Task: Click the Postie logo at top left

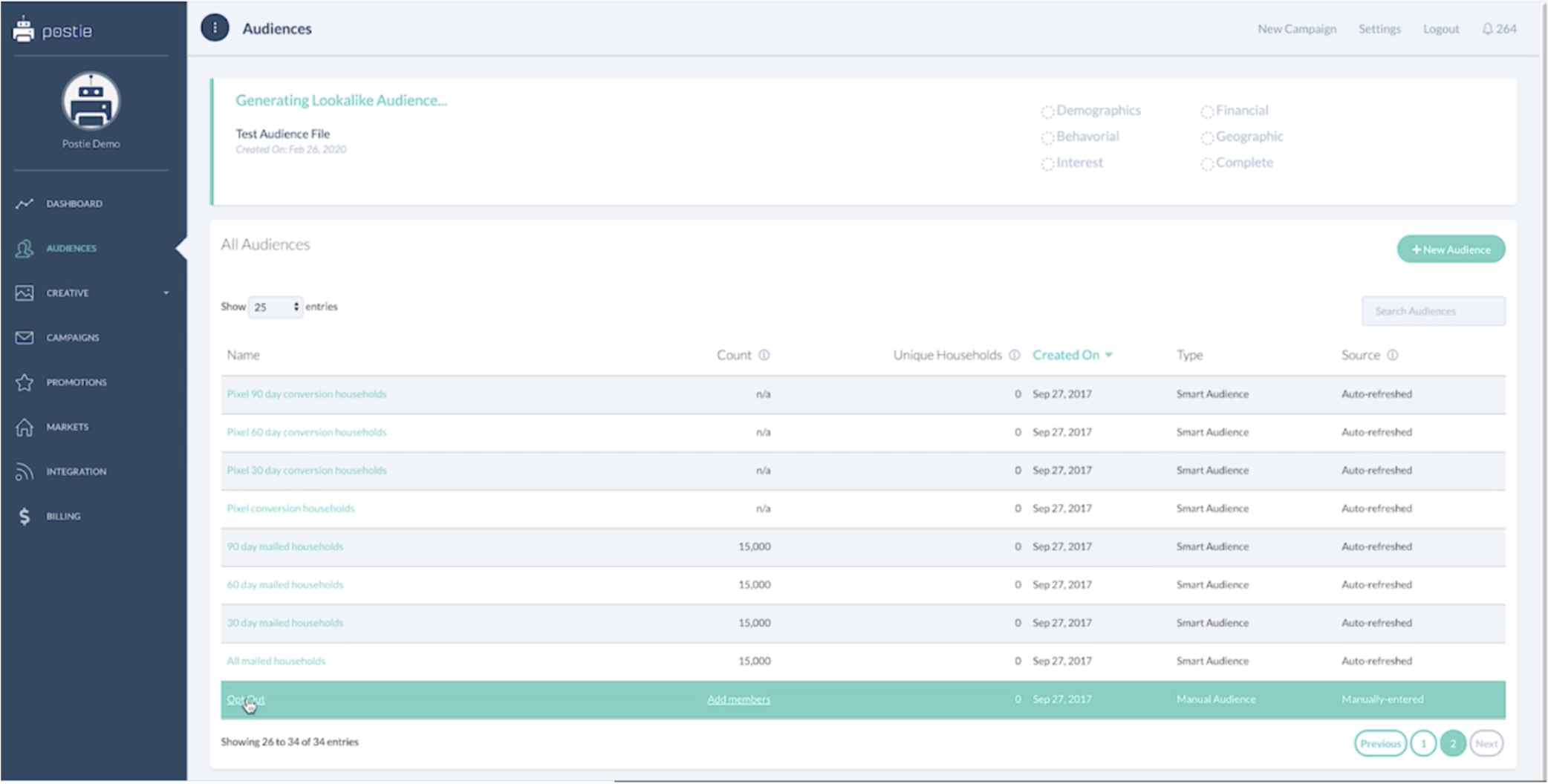Action: (x=53, y=30)
